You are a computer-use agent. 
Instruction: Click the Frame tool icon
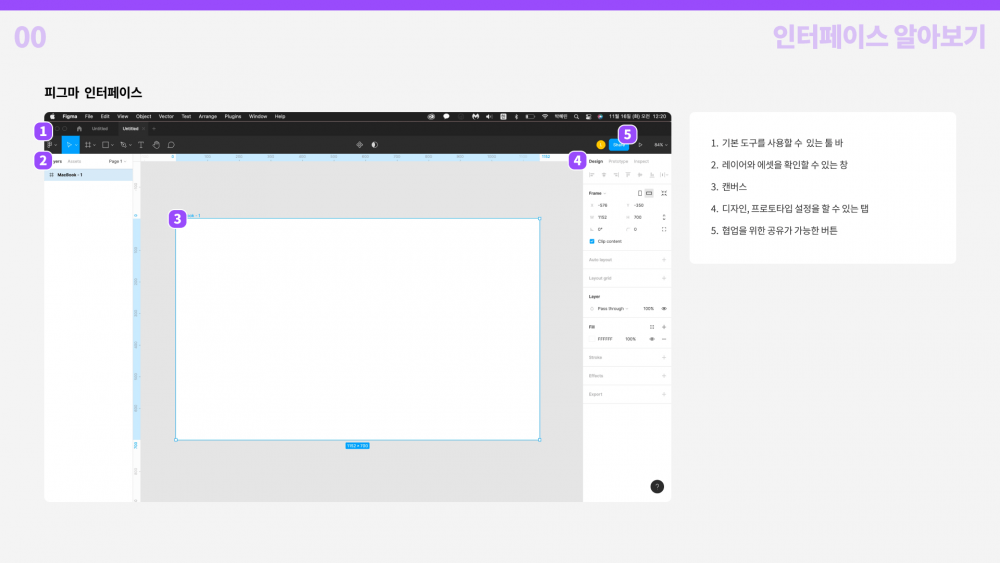pyautogui.click(x=88, y=145)
